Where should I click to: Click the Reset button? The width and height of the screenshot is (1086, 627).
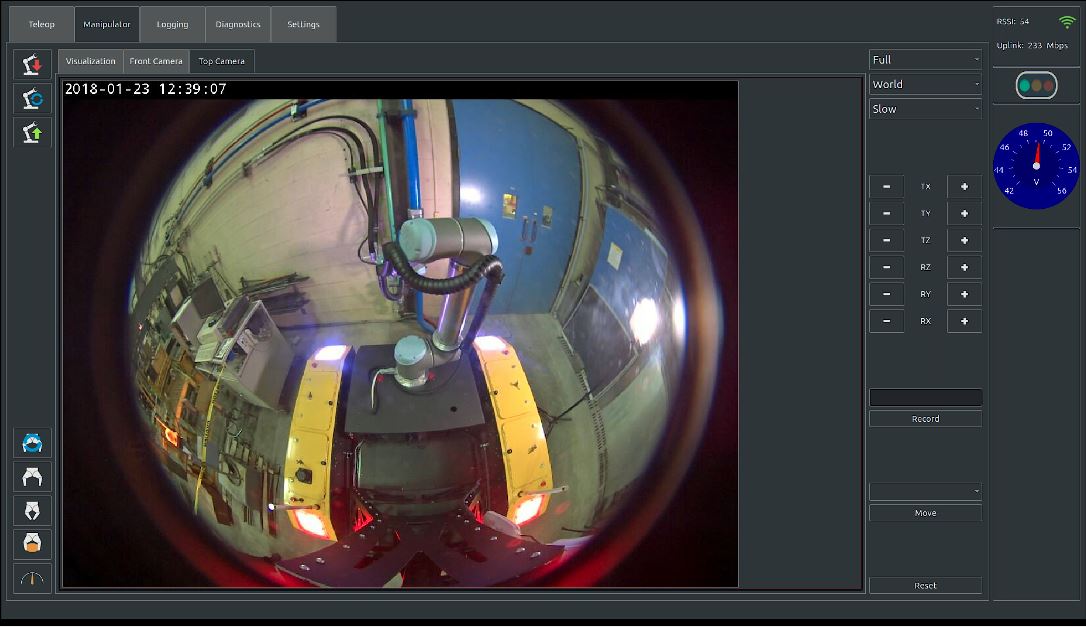coord(925,586)
